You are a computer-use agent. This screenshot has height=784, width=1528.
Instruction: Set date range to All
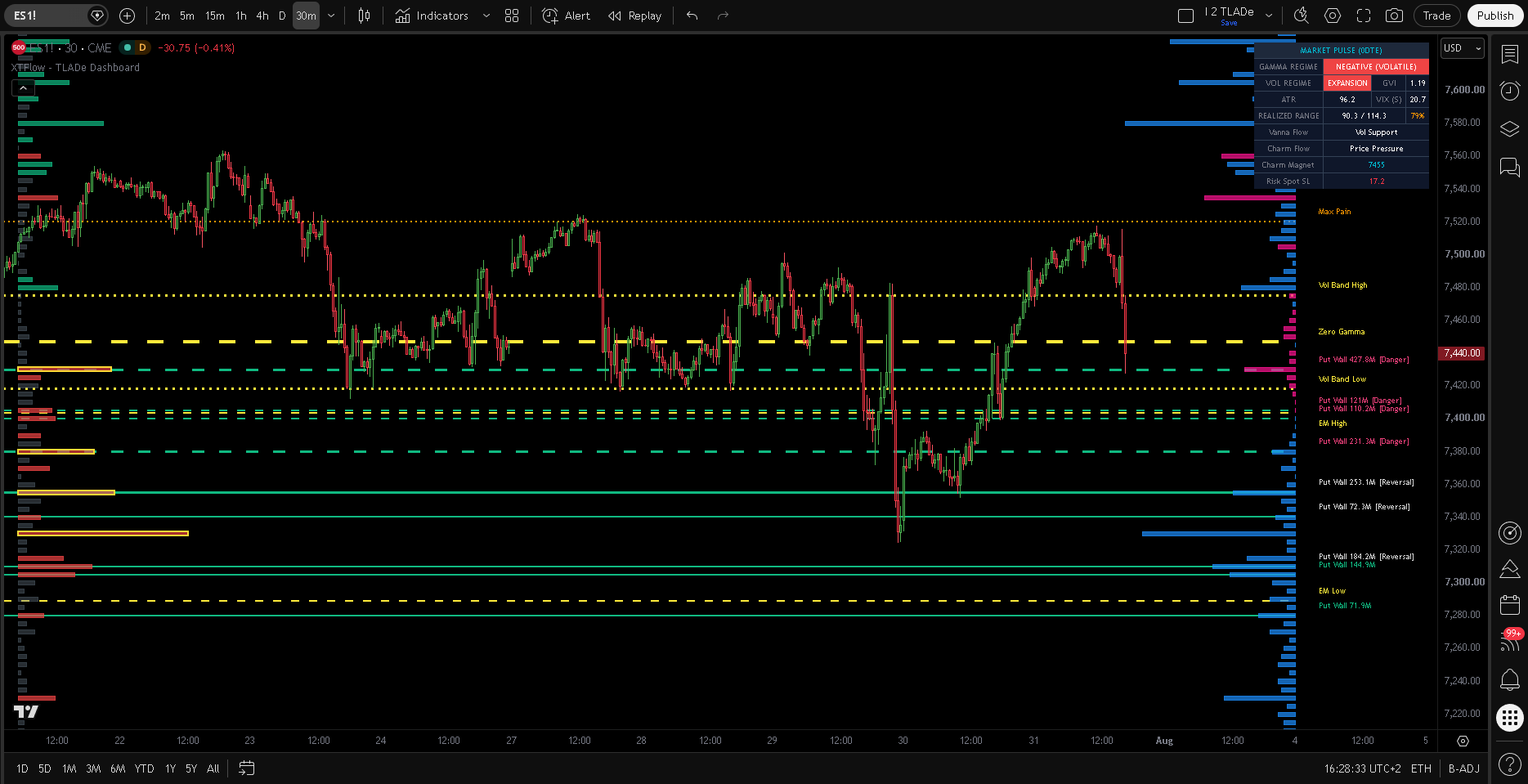[213, 768]
